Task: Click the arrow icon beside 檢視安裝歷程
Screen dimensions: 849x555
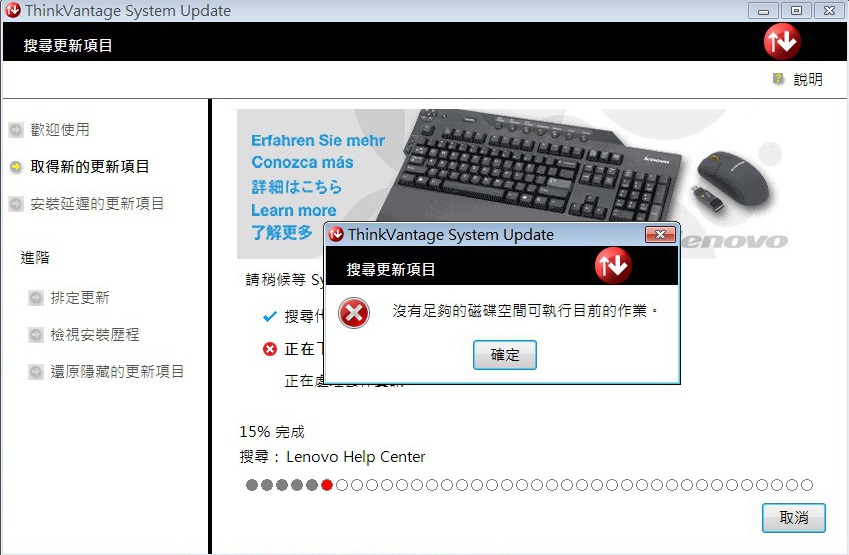Action: pos(36,335)
